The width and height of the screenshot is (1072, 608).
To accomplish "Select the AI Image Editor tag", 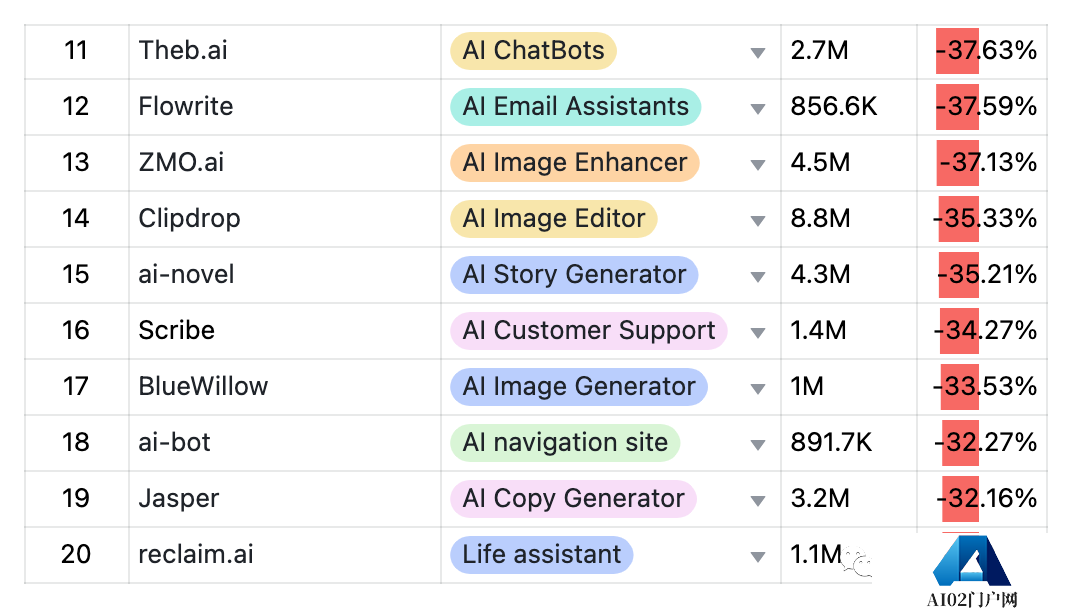I will 554,219.
